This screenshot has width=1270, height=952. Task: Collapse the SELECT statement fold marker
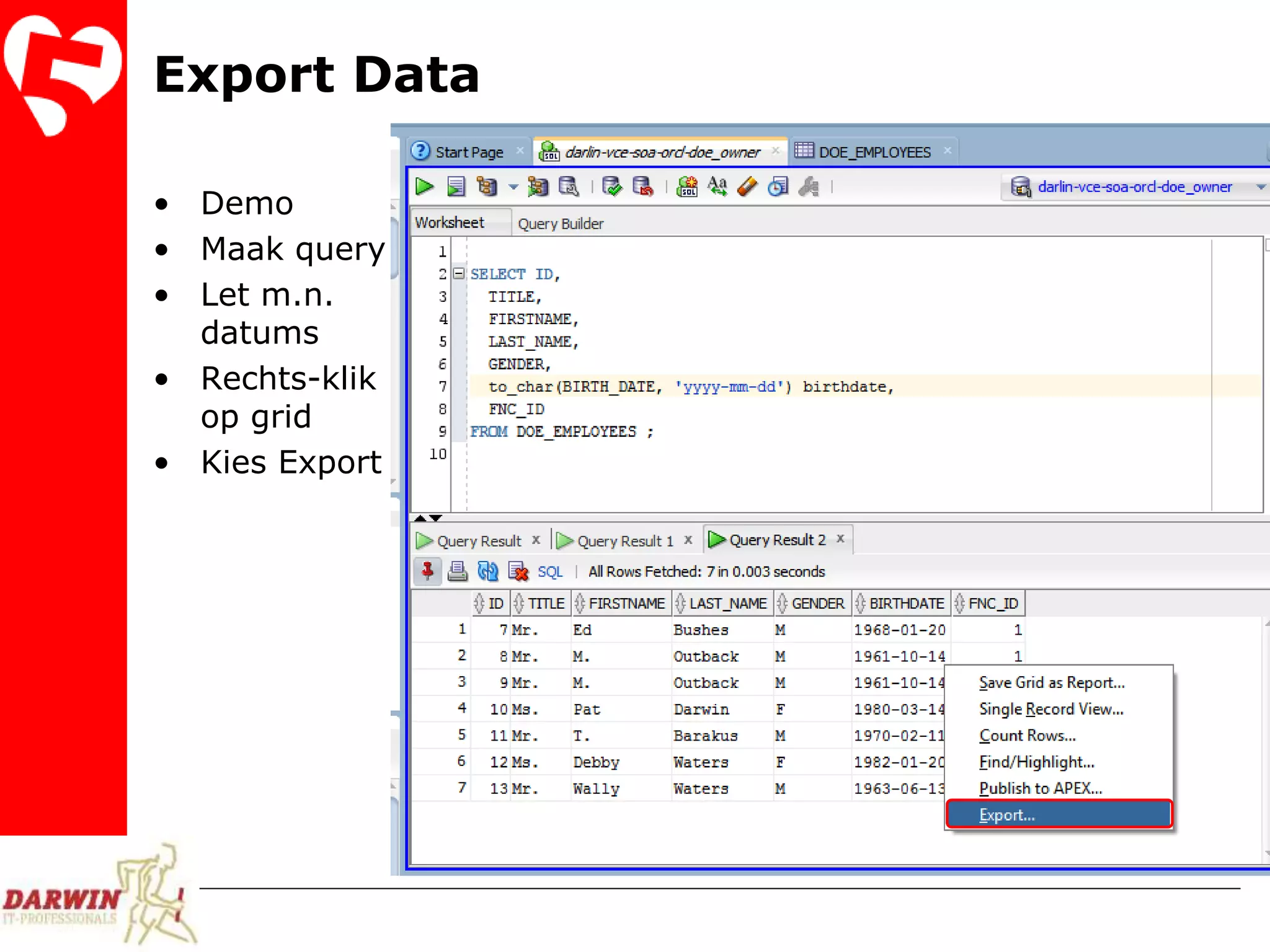click(458, 273)
